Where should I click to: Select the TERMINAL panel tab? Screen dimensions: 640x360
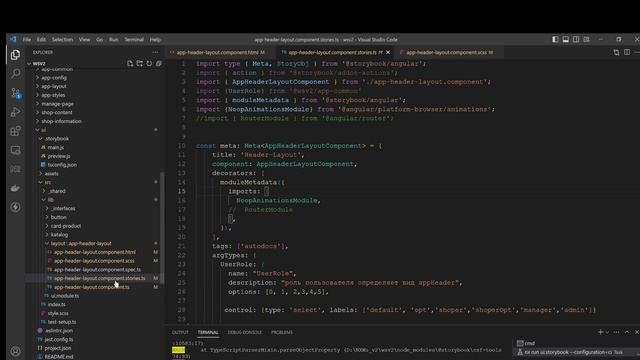pos(208,332)
